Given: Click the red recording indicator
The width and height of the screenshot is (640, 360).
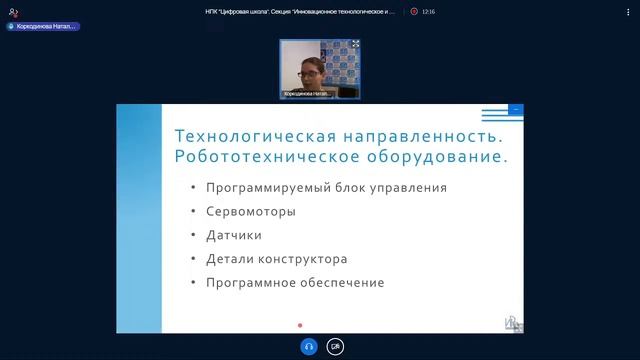Looking at the screenshot, I should coord(414,12).
